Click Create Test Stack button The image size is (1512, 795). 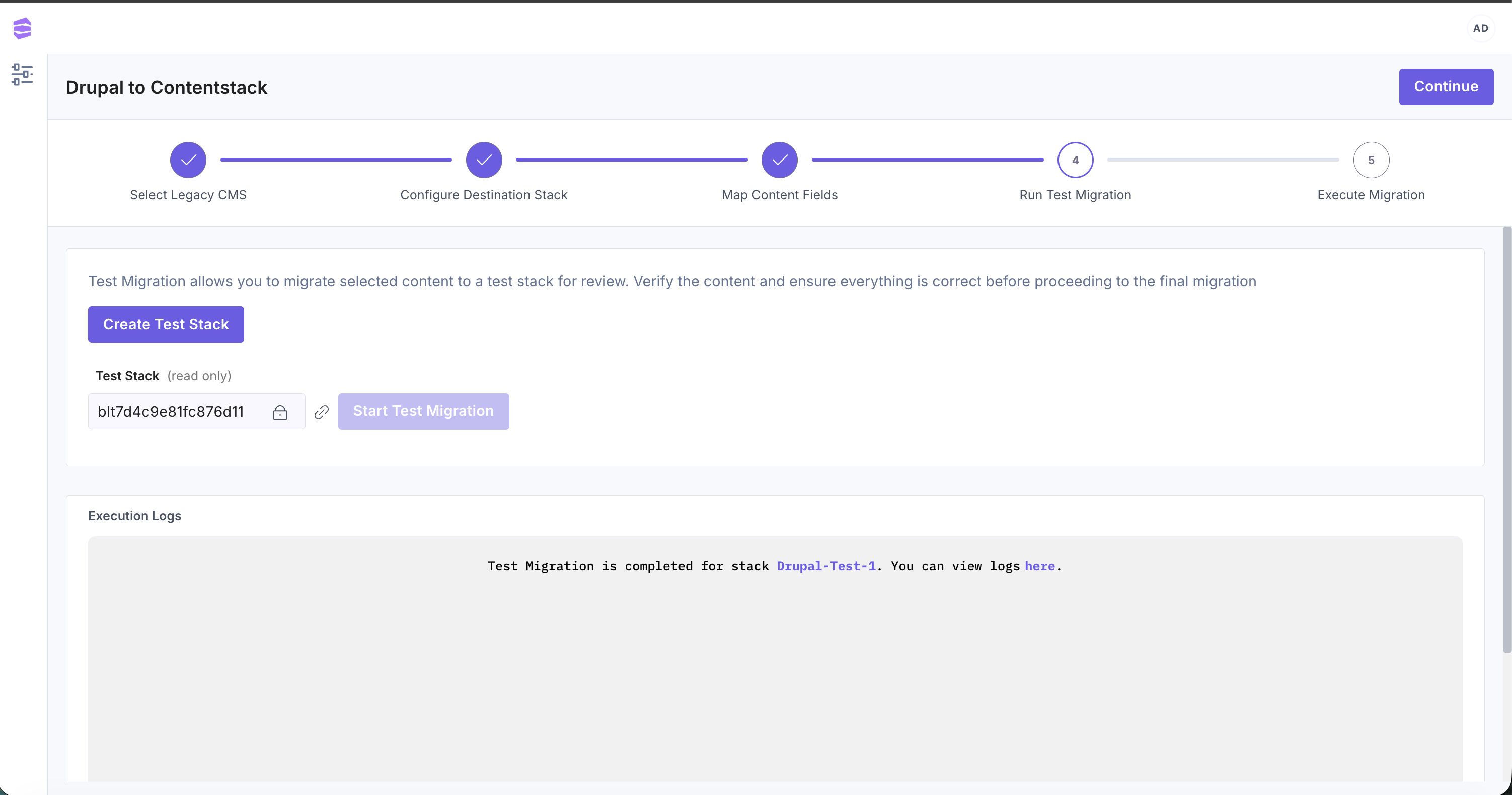click(x=166, y=325)
